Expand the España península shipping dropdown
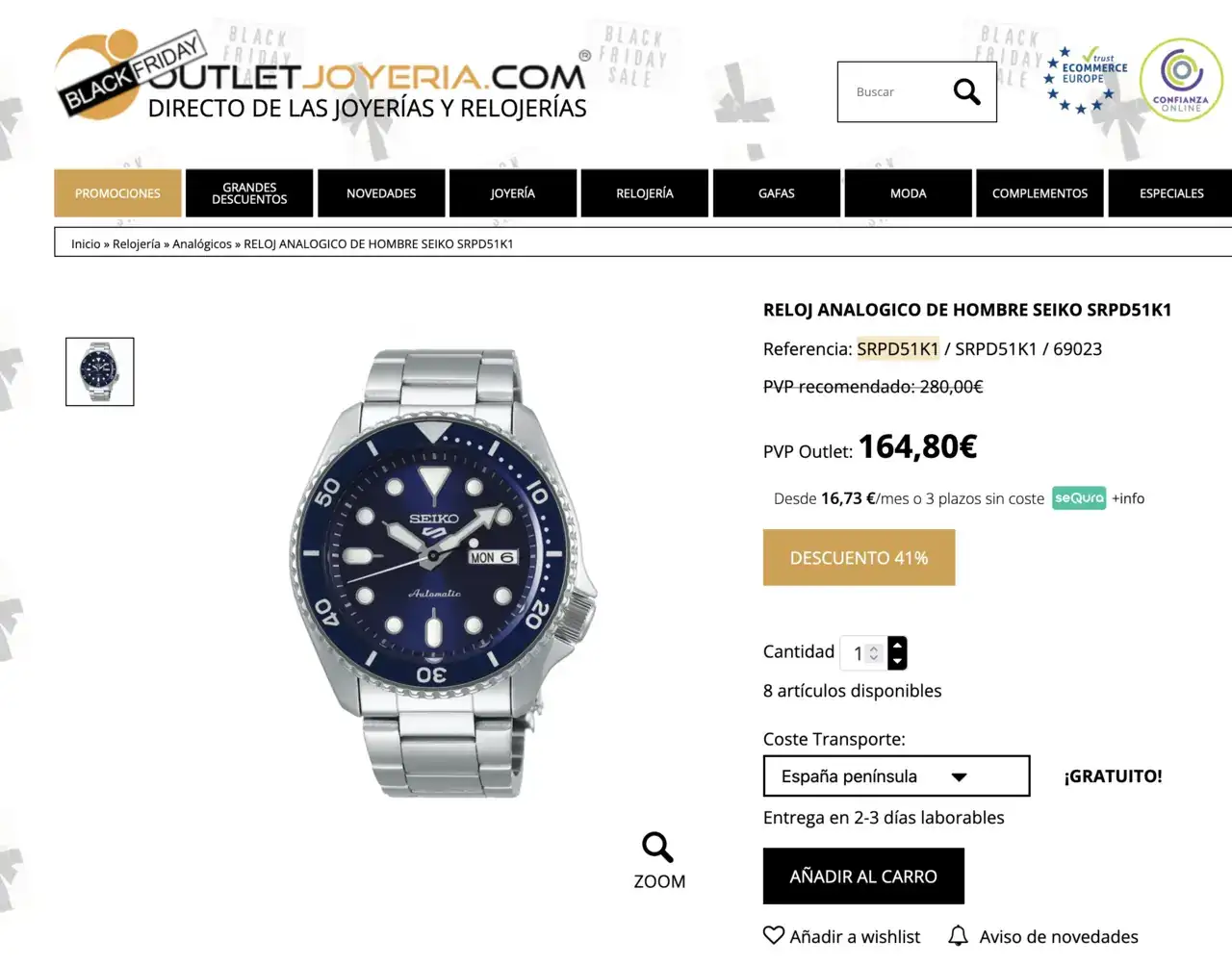The height and width of the screenshot is (965, 1232). (896, 776)
